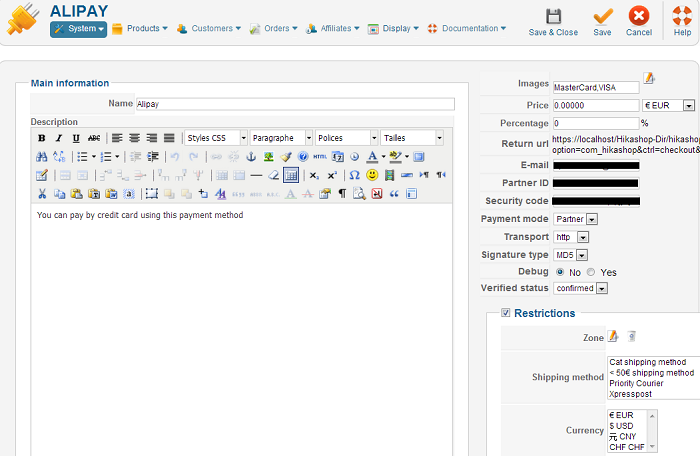Click the Price value field
The width and height of the screenshot is (700, 456).
596,105
